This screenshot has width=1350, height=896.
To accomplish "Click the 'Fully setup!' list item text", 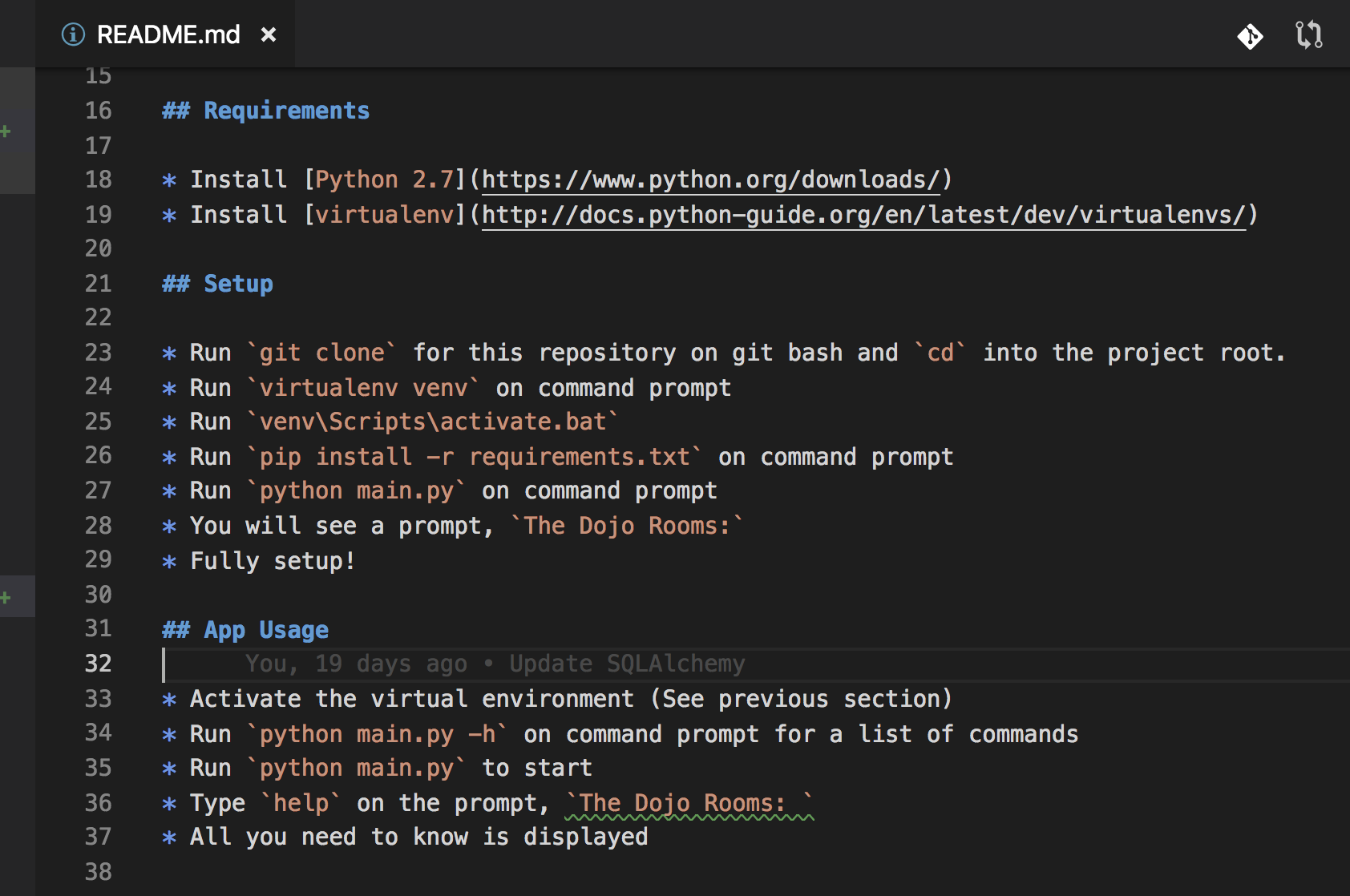I will point(272,560).
